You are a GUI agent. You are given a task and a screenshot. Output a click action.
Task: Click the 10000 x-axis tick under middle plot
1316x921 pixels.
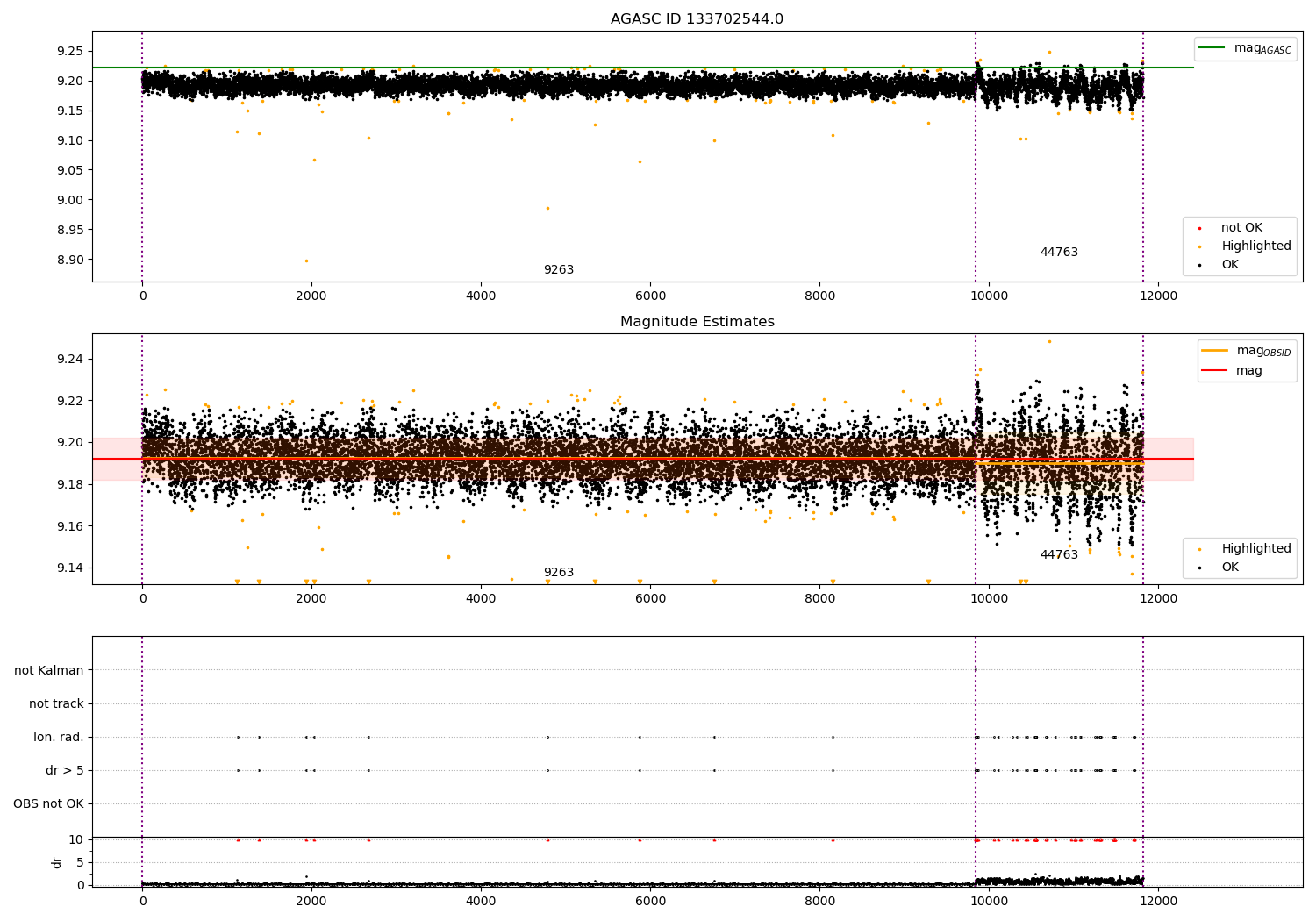tap(989, 599)
